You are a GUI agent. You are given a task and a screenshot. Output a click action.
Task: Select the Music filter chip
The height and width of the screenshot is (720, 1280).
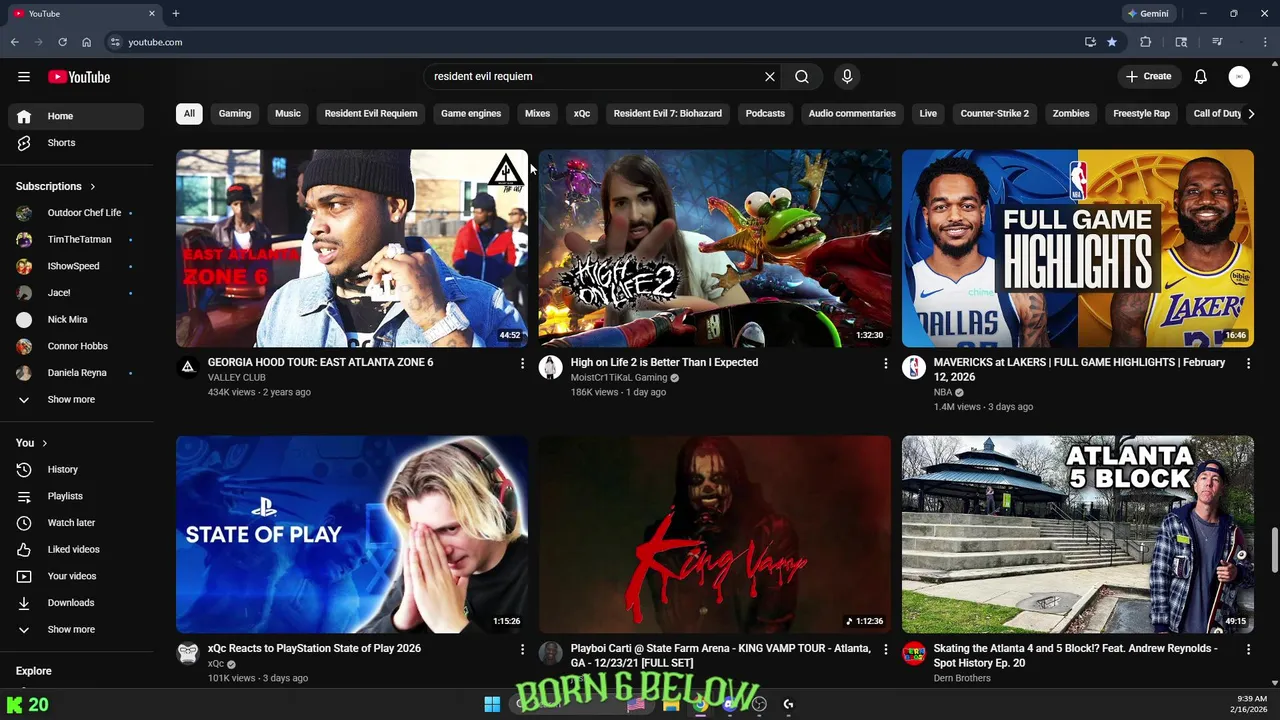coord(288,114)
